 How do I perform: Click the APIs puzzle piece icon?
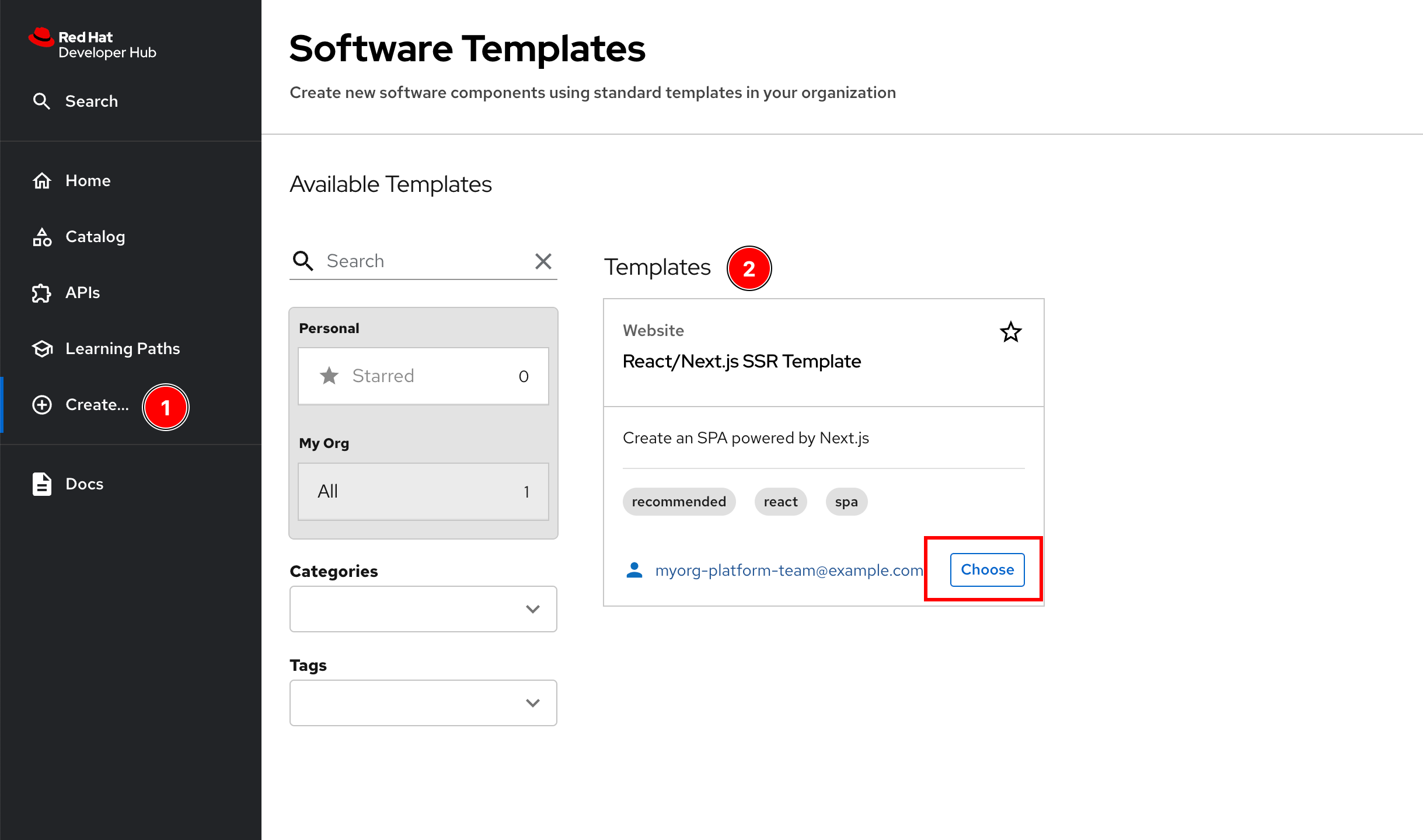point(41,293)
